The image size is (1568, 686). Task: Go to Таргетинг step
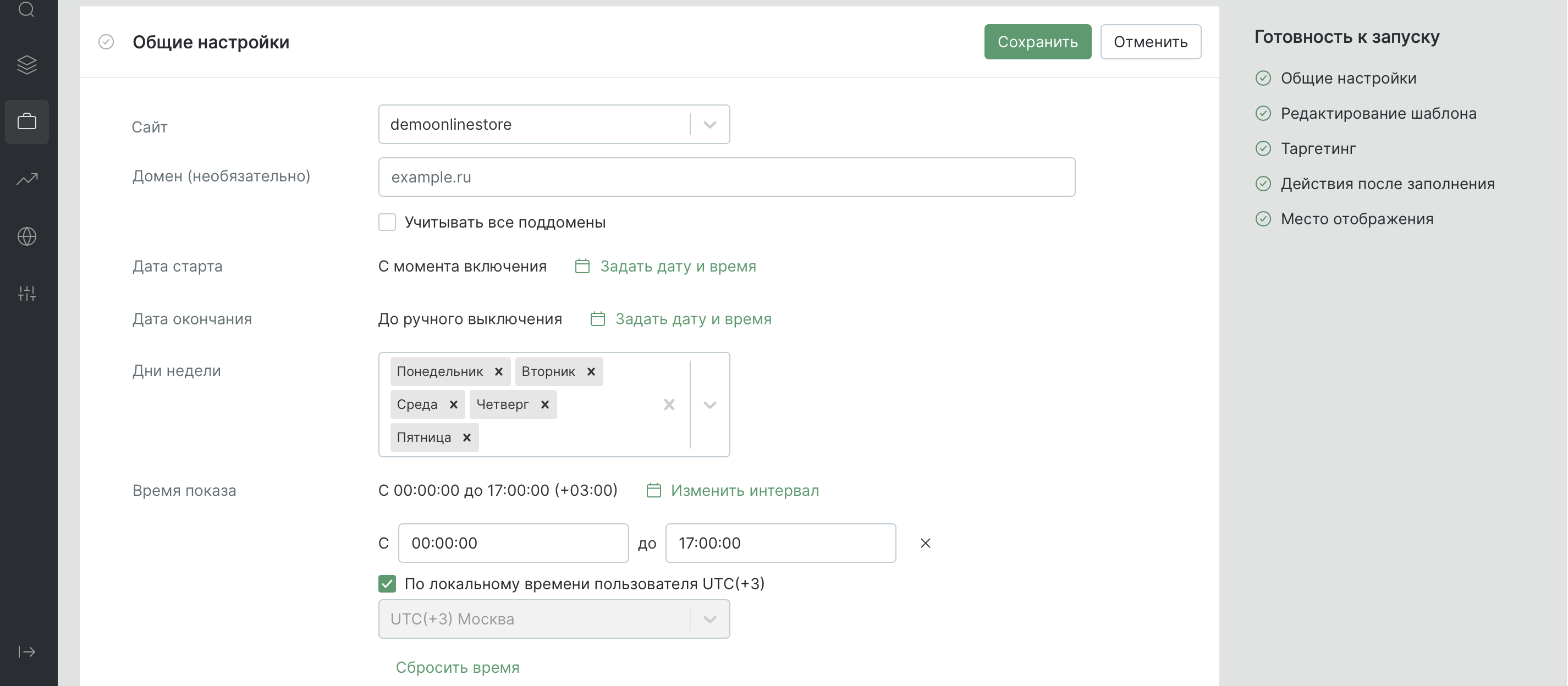point(1318,148)
